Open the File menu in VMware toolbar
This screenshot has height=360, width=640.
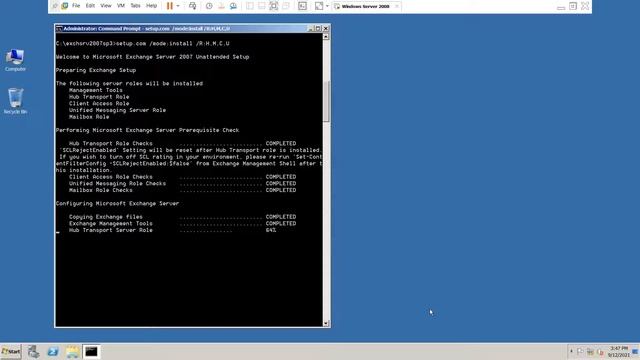76,6
